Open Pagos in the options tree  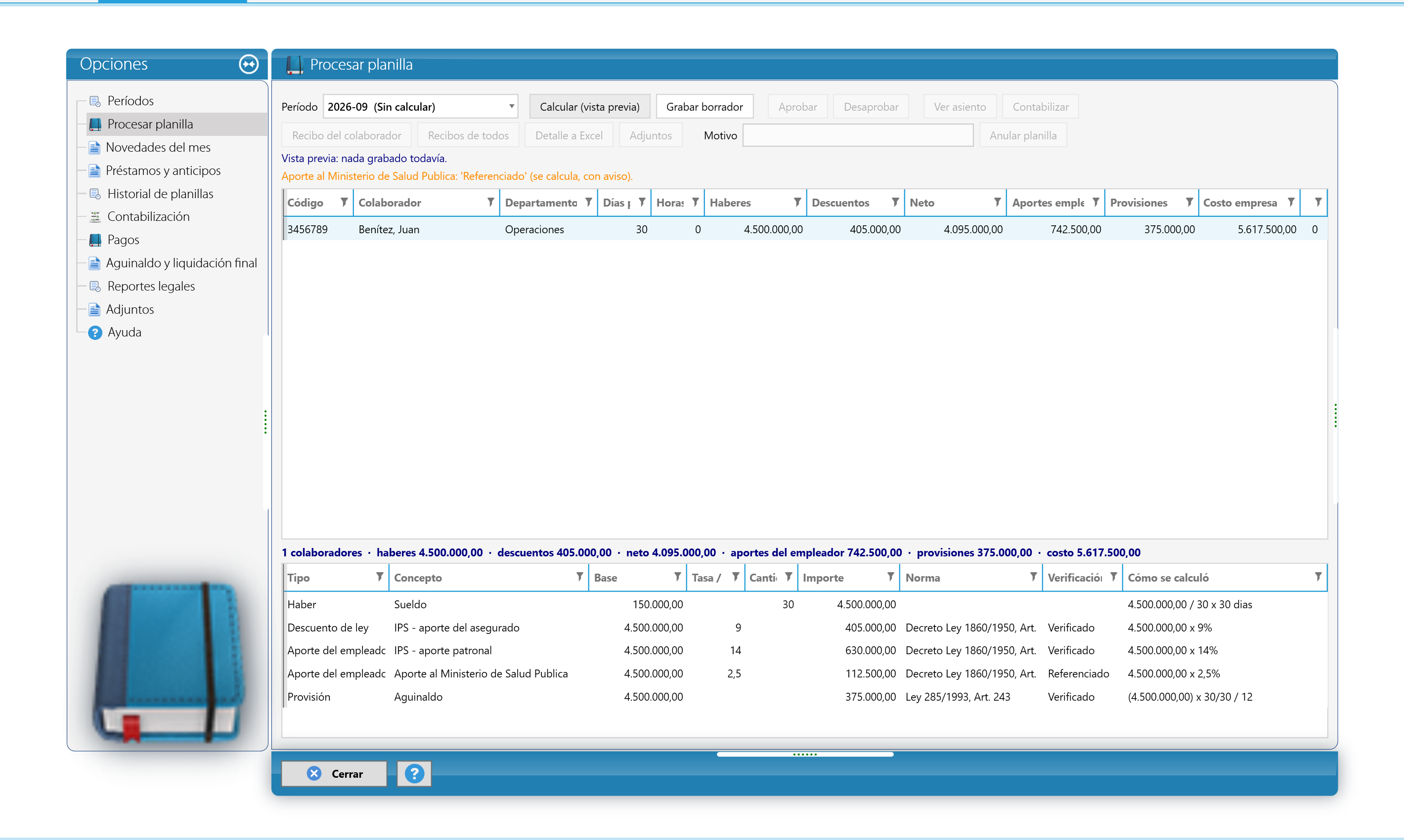click(123, 240)
